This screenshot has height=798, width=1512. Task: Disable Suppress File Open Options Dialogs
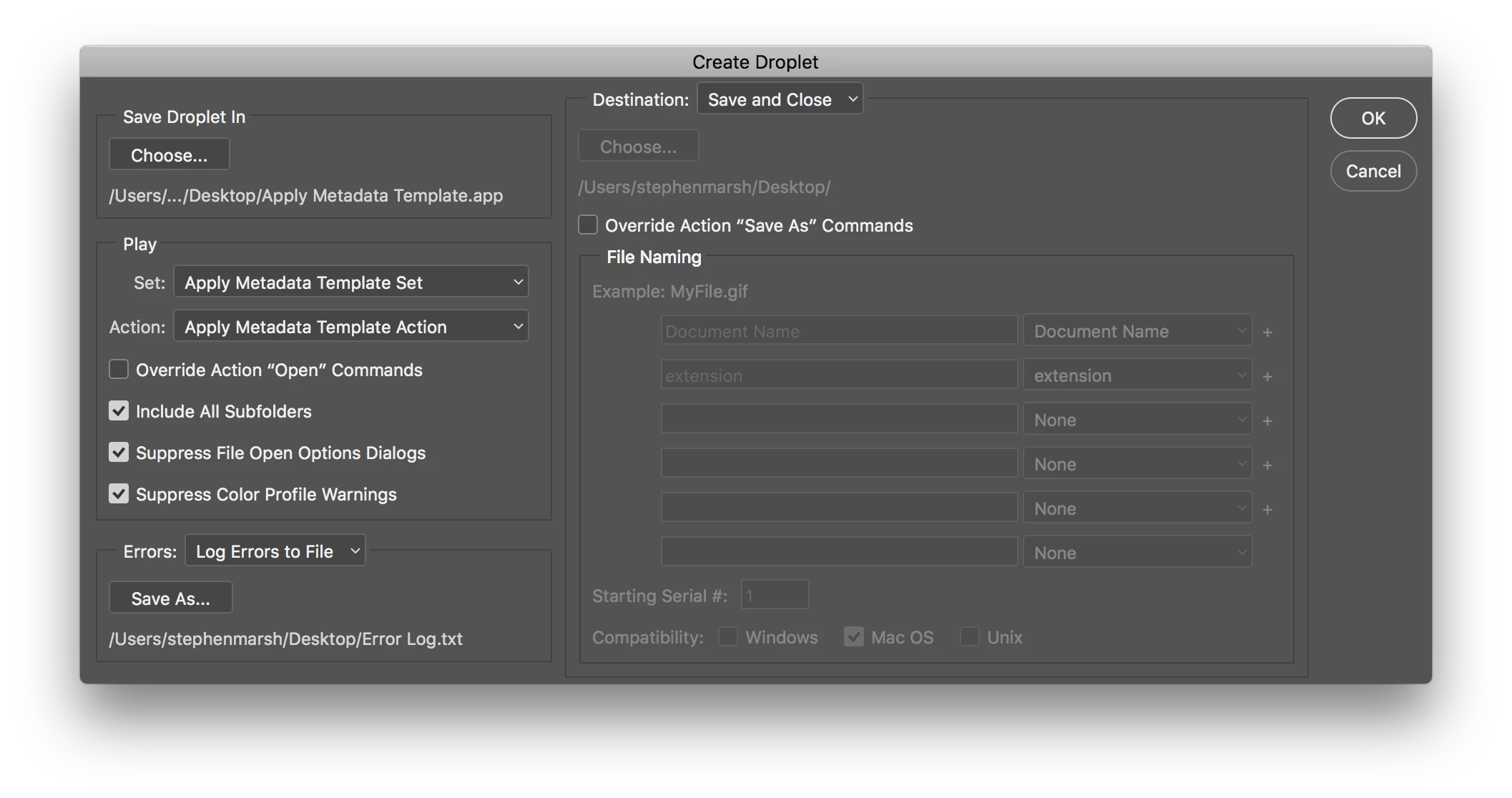click(119, 453)
